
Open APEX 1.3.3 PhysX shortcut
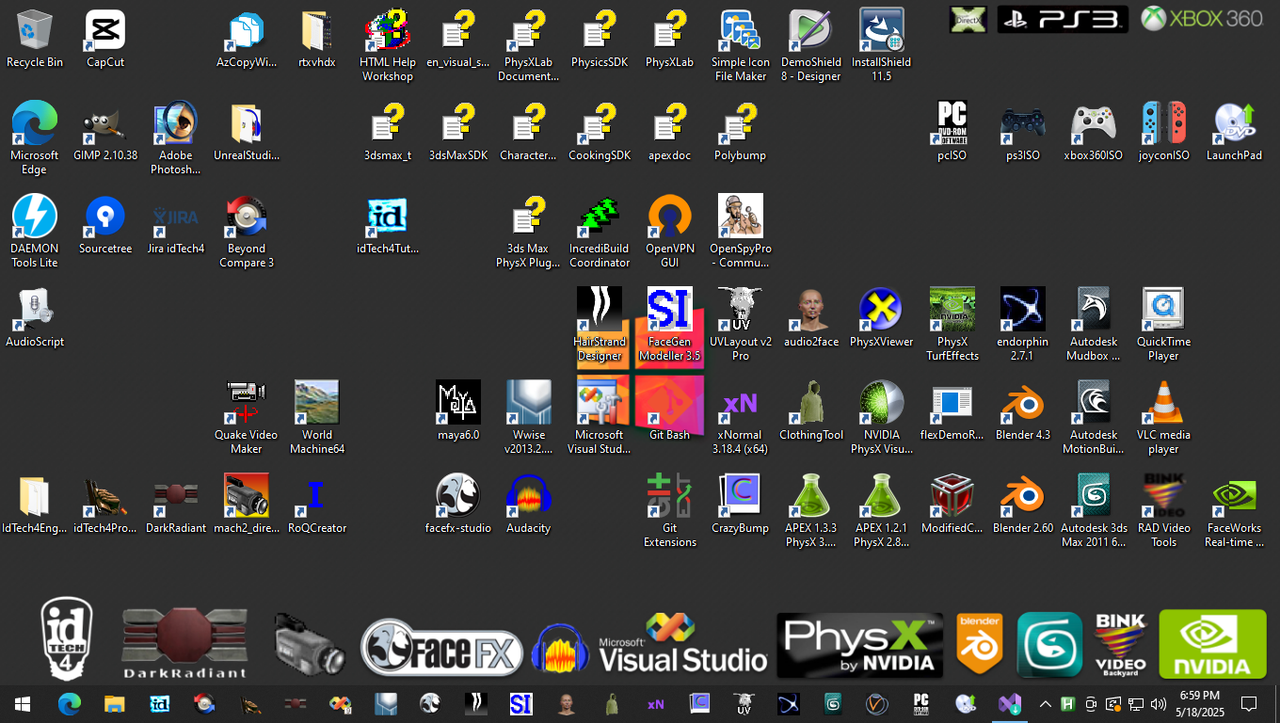[811, 511]
